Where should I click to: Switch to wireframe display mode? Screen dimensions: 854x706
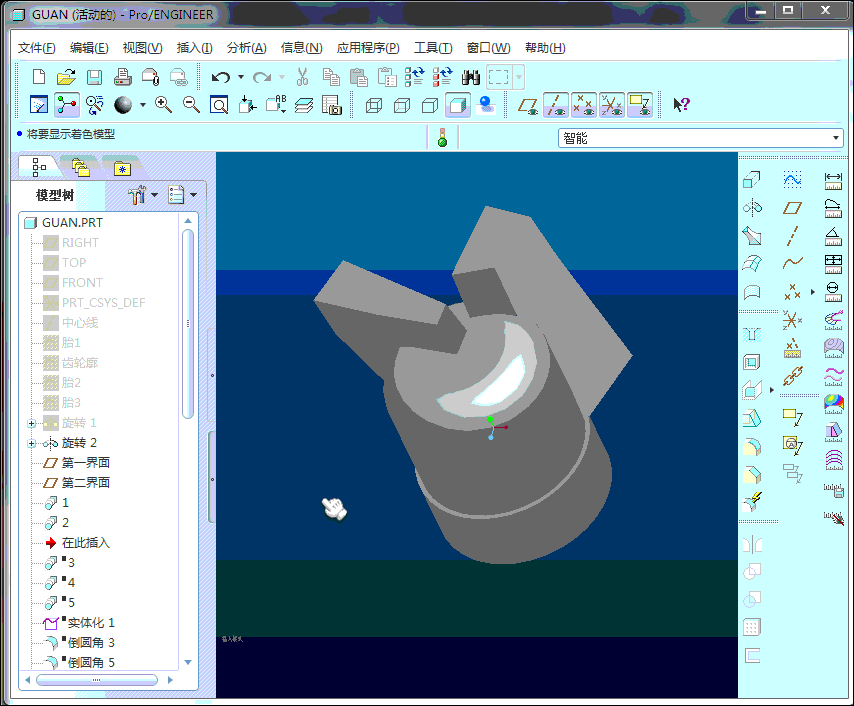(374, 105)
